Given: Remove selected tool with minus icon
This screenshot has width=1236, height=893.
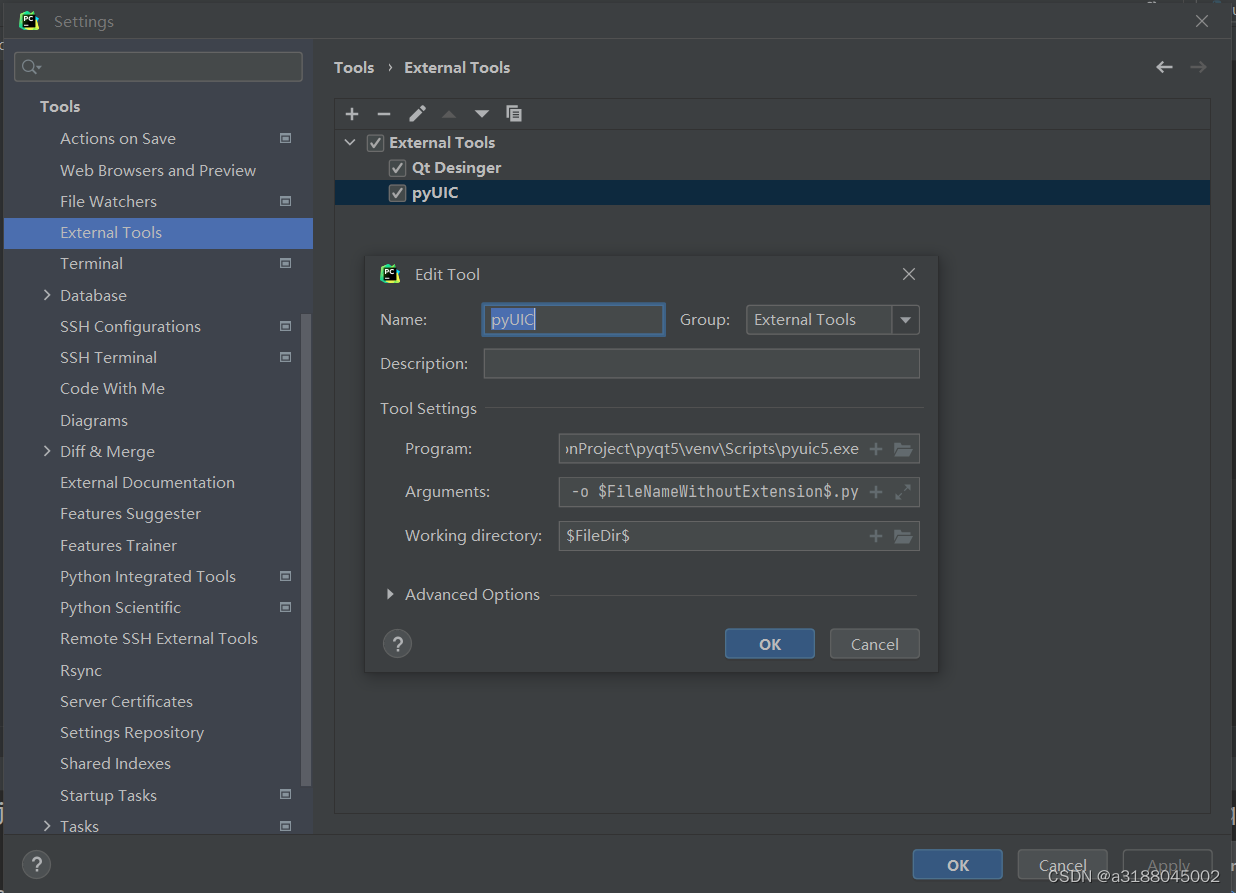Looking at the screenshot, I should pyautogui.click(x=384, y=114).
